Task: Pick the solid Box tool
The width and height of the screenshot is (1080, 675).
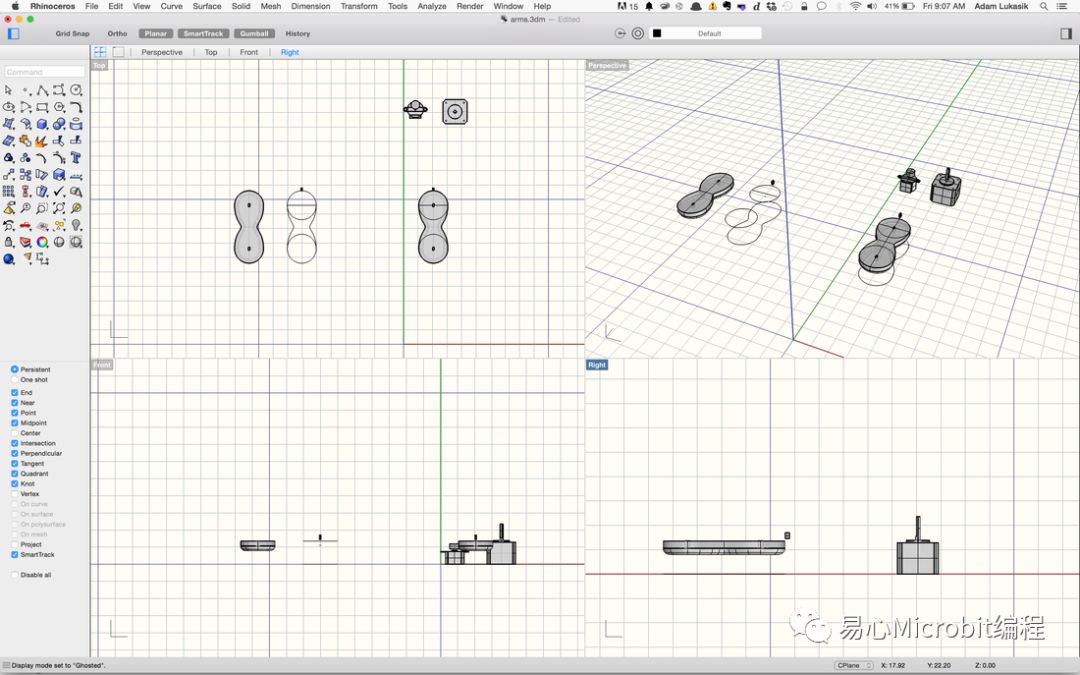Action: pyautogui.click(x=42, y=124)
